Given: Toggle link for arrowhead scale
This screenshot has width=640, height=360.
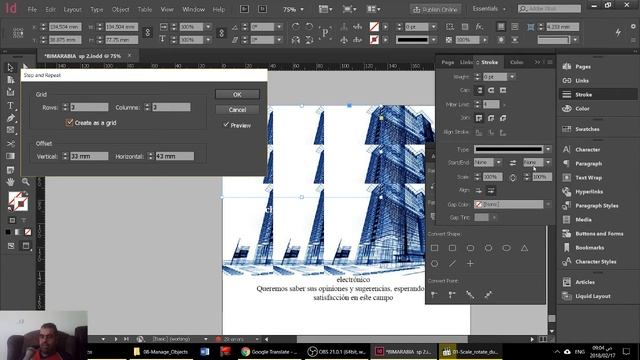Looking at the screenshot, I should pyautogui.click(x=513, y=177).
